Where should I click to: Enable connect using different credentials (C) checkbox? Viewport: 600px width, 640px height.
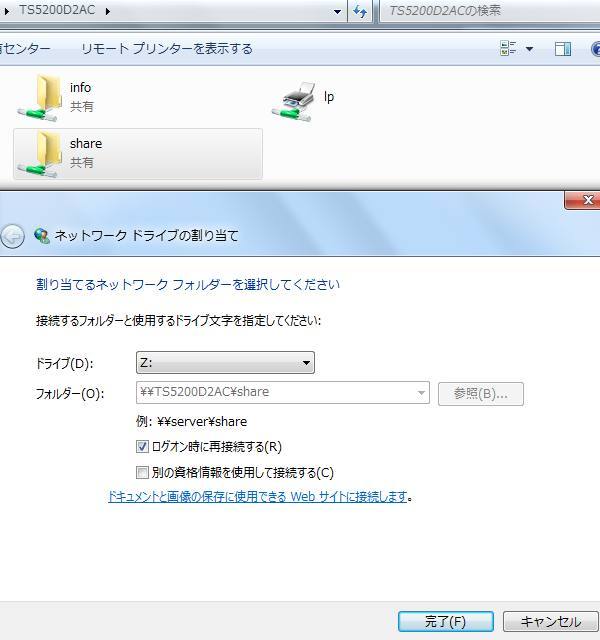(x=142, y=472)
